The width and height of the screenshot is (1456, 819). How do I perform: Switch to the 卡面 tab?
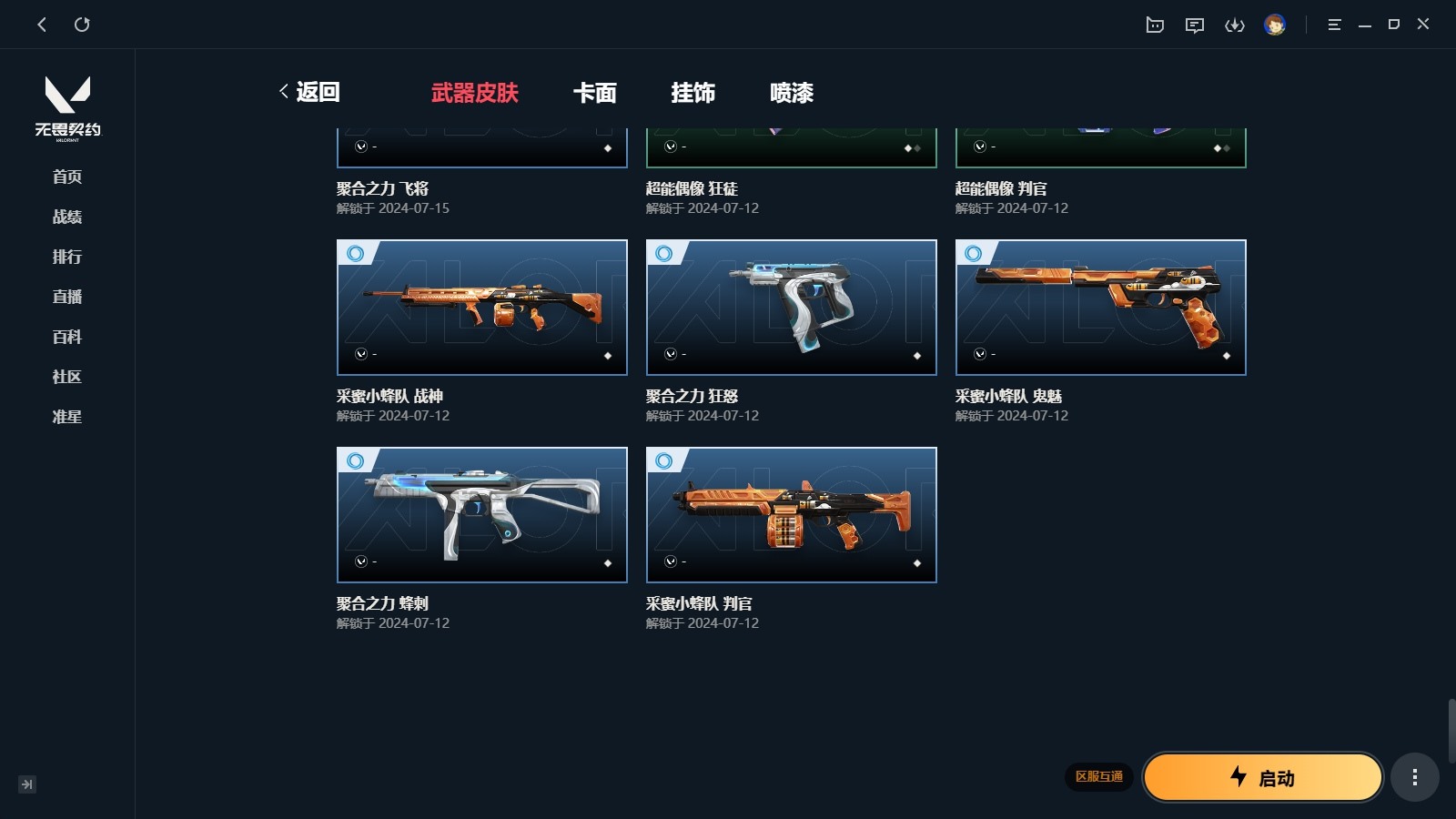[x=595, y=93]
